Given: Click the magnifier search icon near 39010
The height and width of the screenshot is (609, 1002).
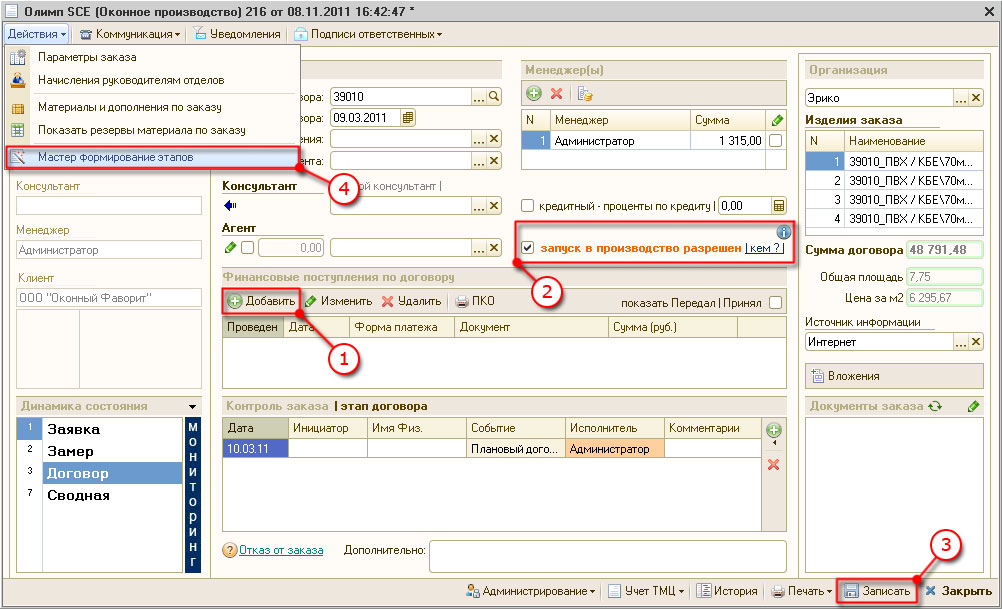Looking at the screenshot, I should coord(493,96).
